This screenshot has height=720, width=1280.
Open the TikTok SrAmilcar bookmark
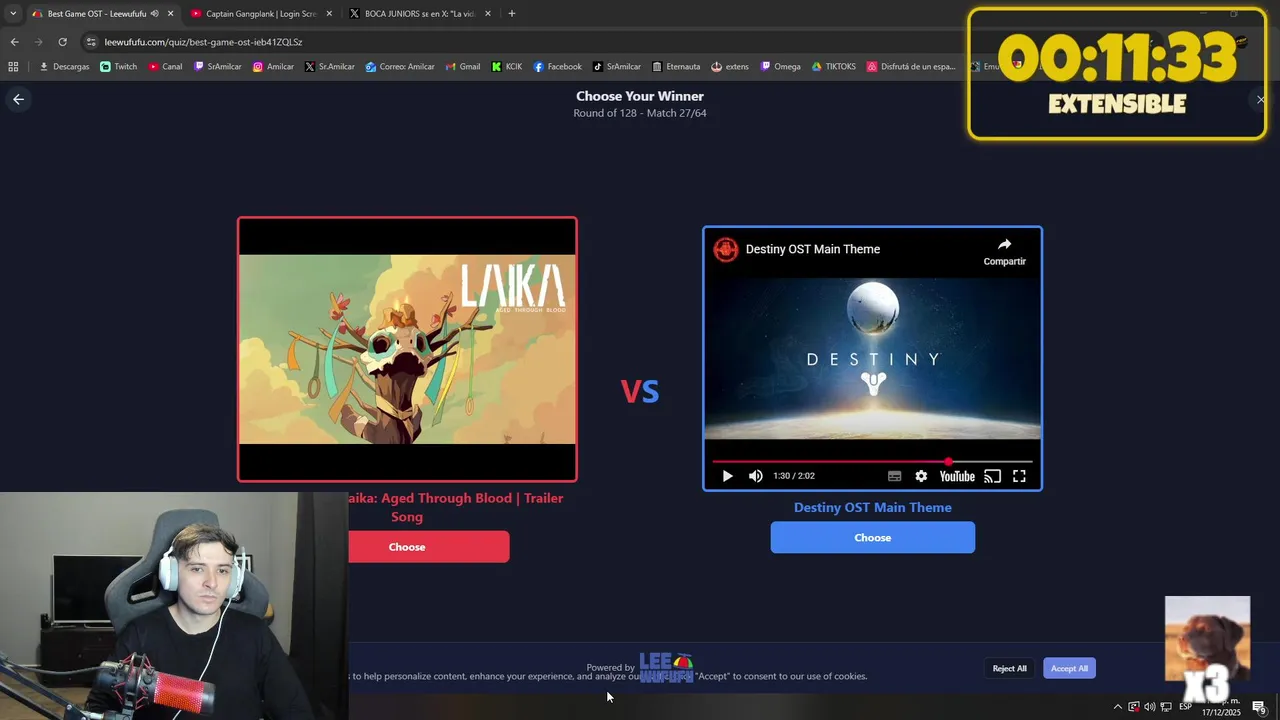[617, 67]
